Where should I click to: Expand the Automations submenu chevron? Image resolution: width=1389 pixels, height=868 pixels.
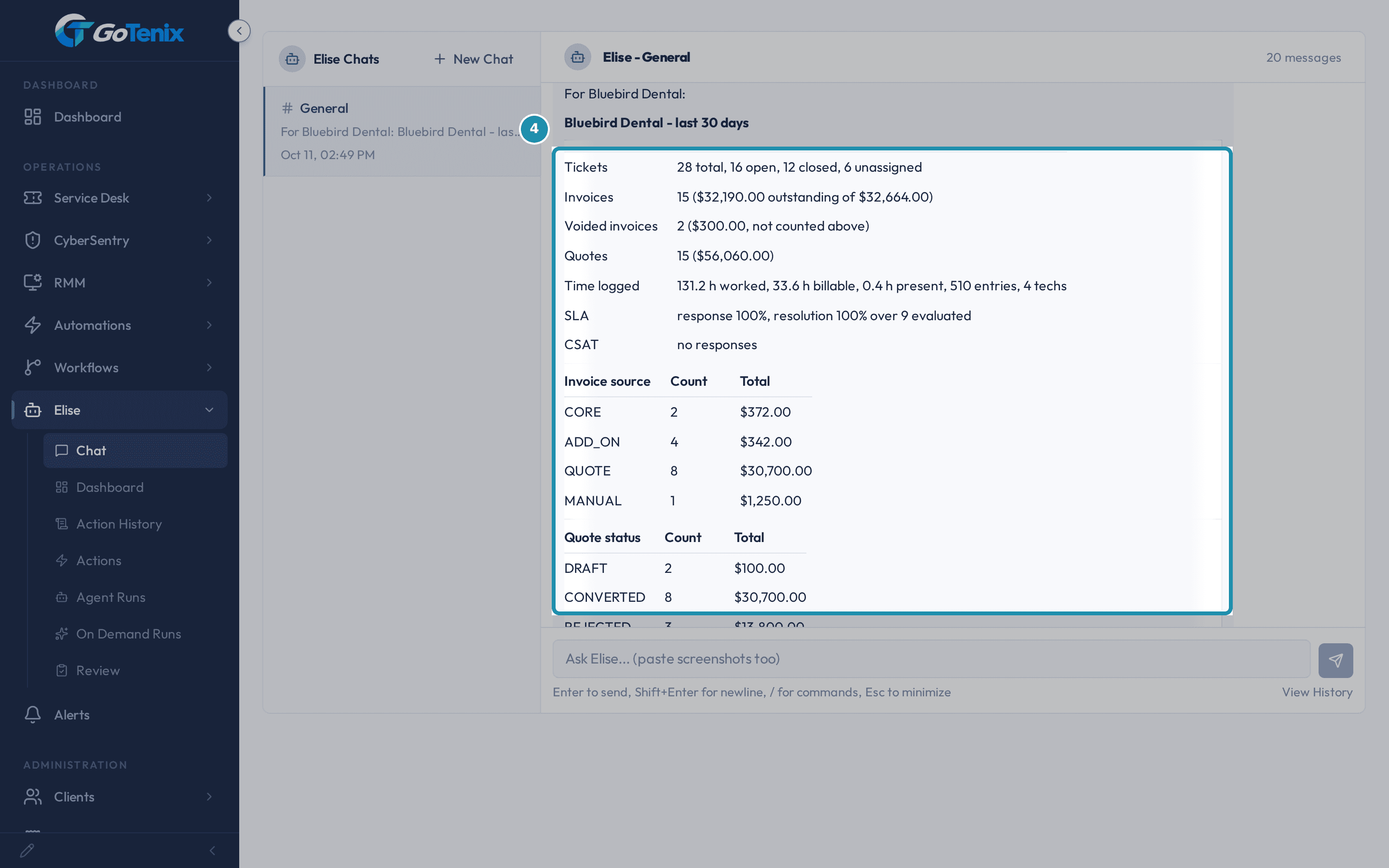click(209, 325)
